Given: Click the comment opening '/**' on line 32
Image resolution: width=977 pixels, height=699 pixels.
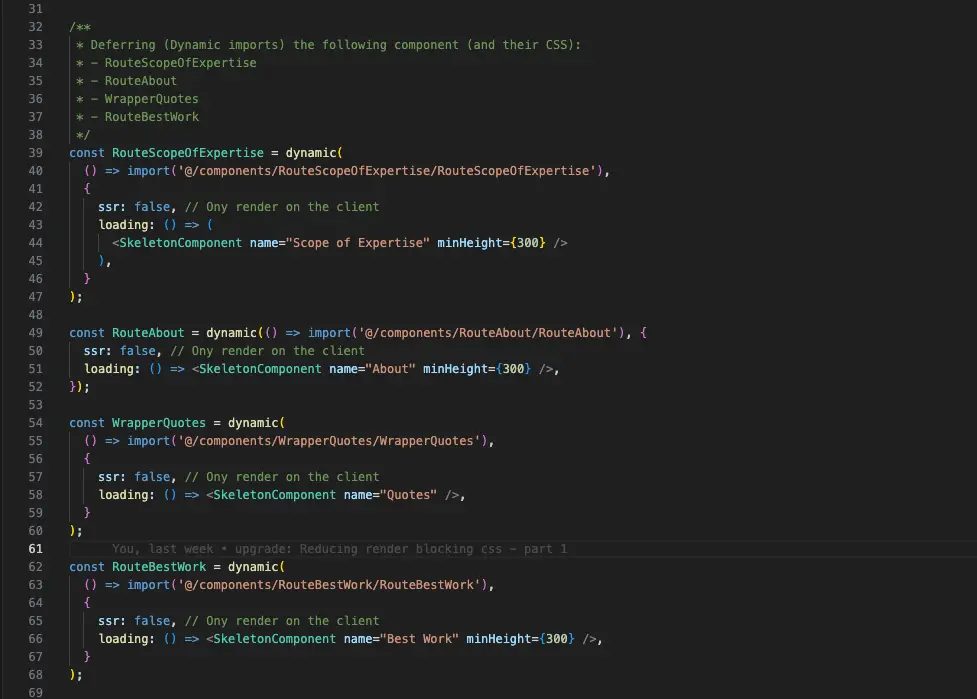Looking at the screenshot, I should (x=80, y=27).
